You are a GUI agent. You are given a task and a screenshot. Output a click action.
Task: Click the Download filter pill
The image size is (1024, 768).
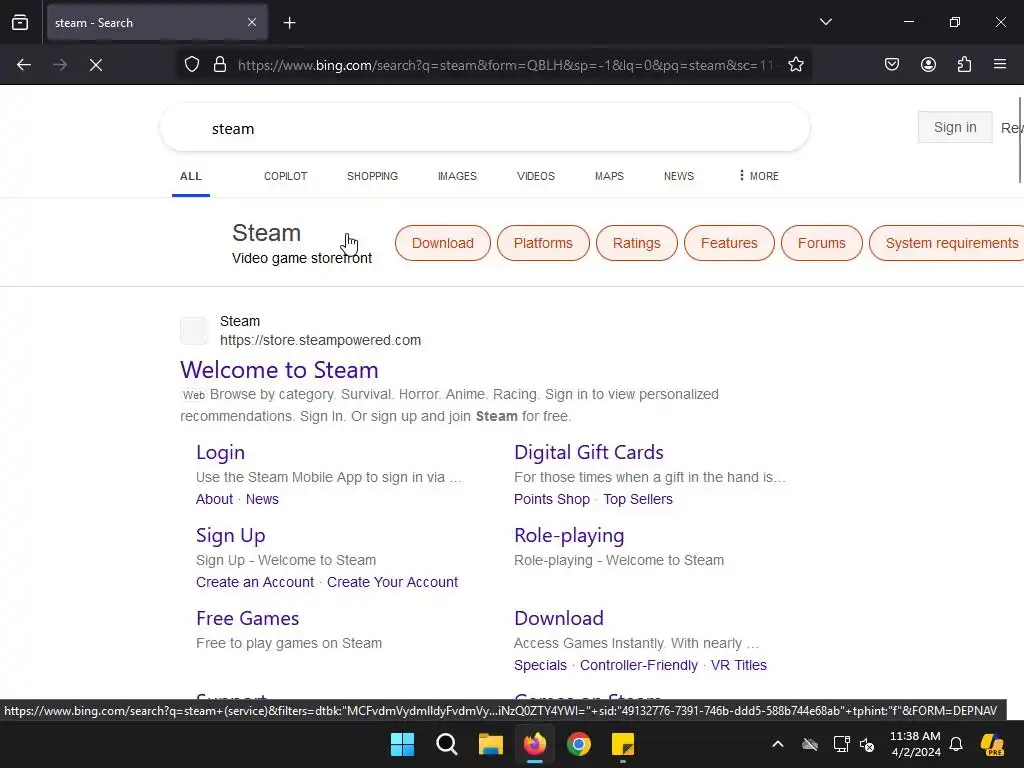point(443,243)
